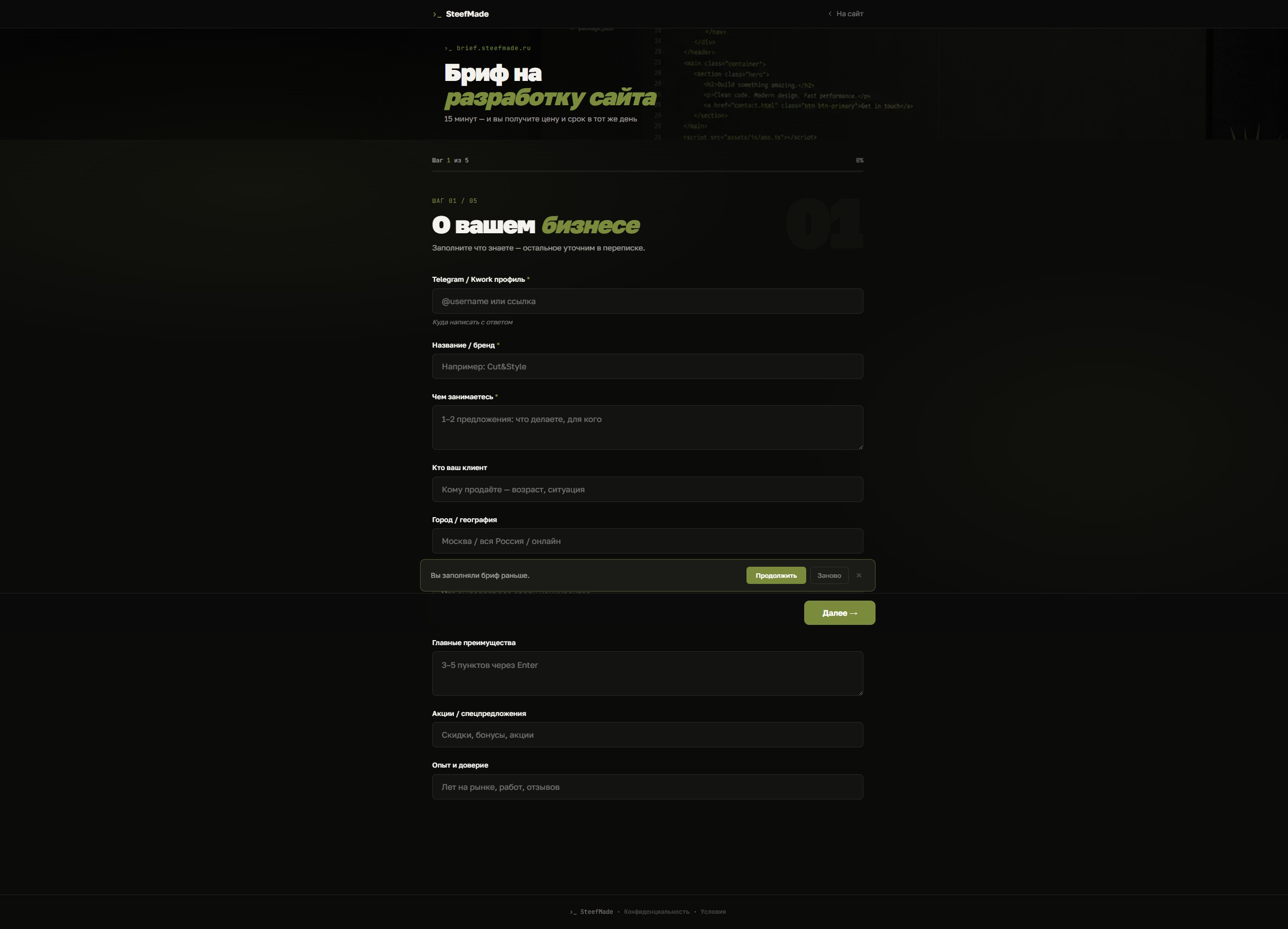Click the 'Шаг 1 из 5' step indicator

point(450,160)
